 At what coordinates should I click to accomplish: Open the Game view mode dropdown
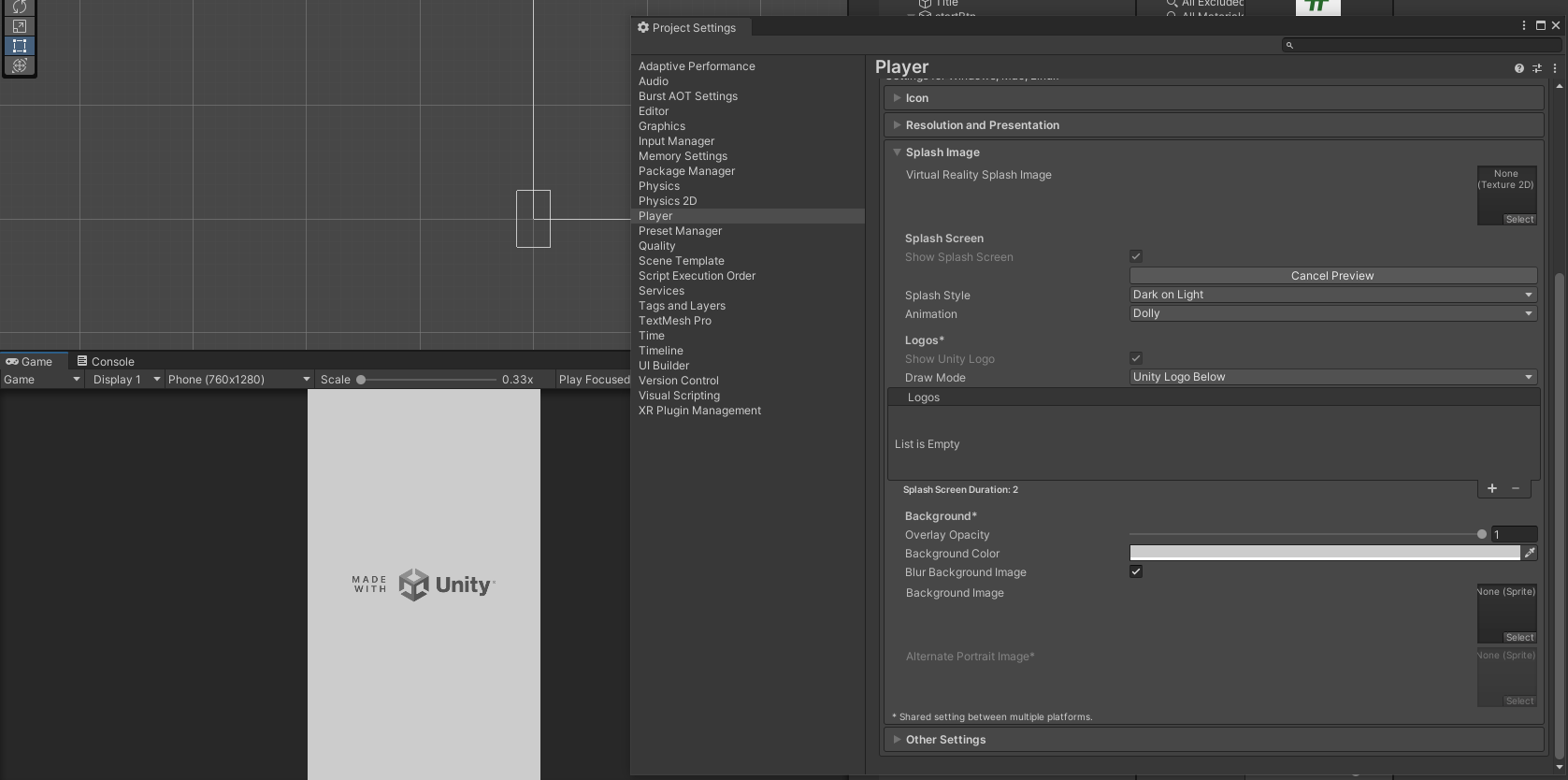[x=42, y=380]
